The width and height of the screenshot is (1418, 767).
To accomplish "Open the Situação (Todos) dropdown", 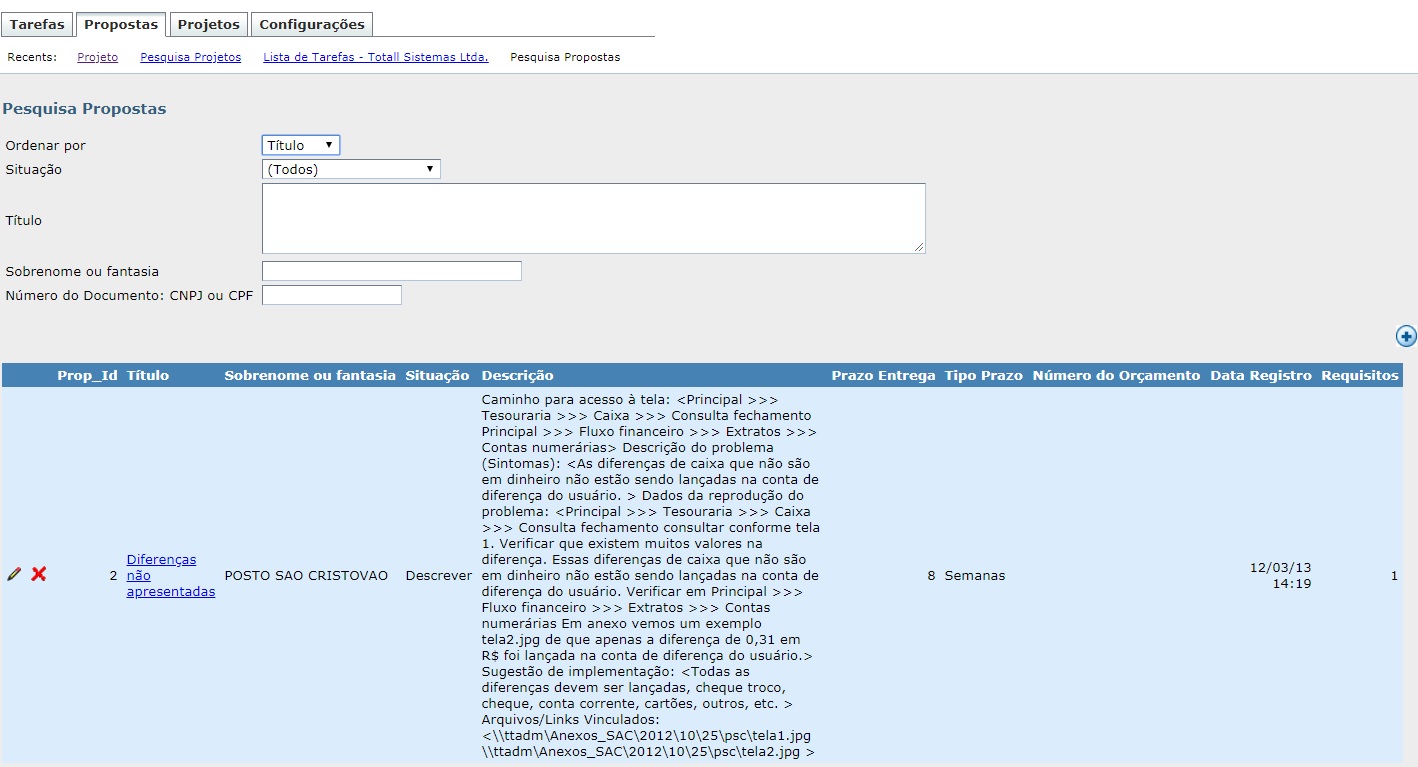I will click(351, 169).
